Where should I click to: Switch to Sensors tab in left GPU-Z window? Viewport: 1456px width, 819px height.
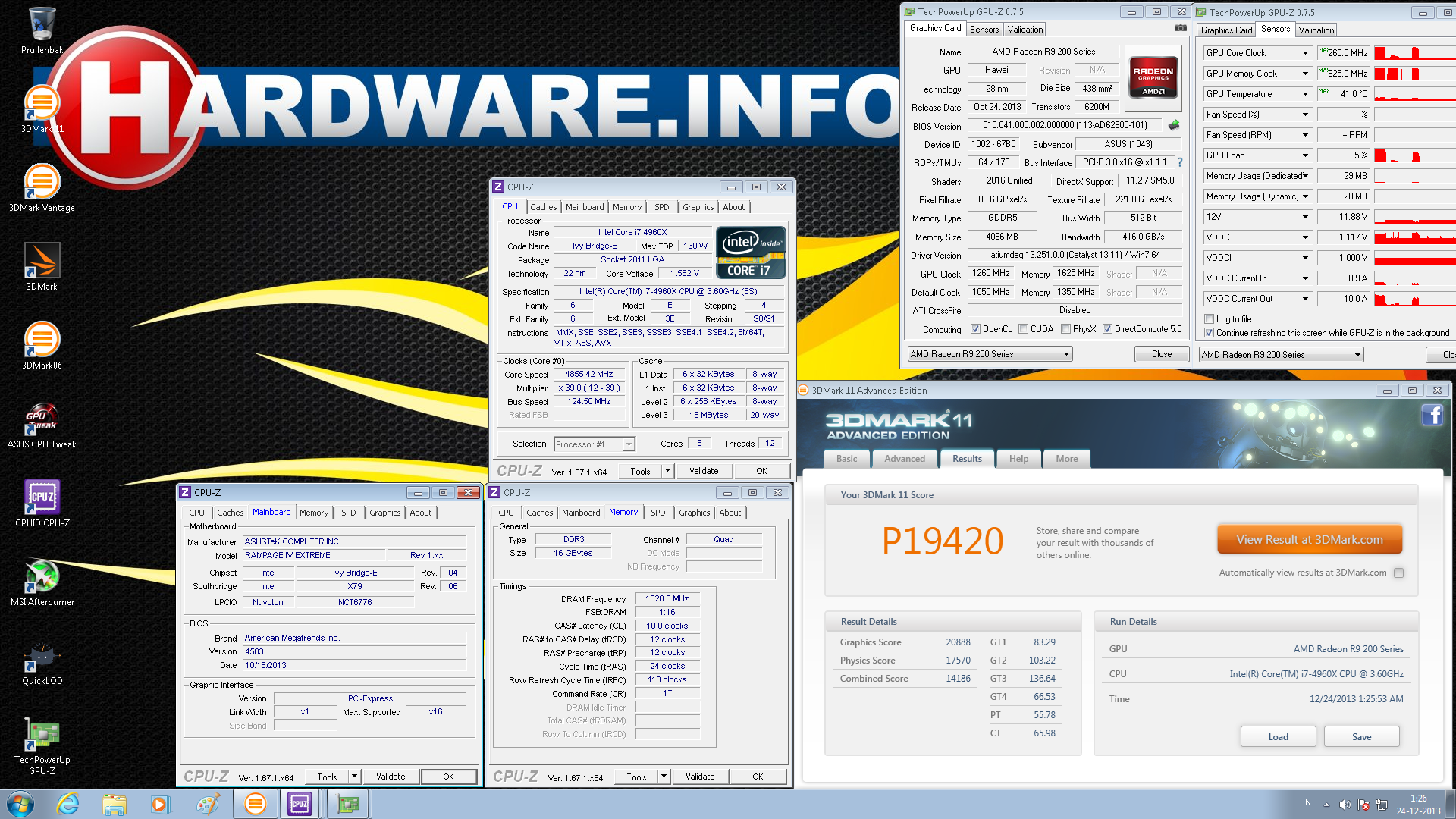click(984, 30)
